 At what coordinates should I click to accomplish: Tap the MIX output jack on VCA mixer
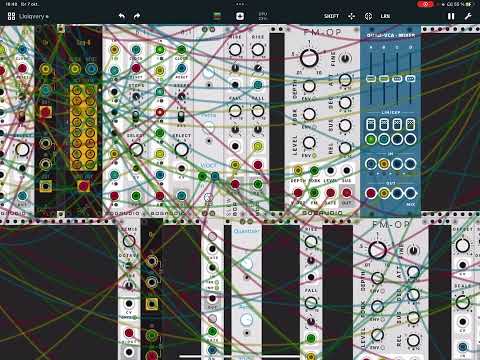click(410, 193)
